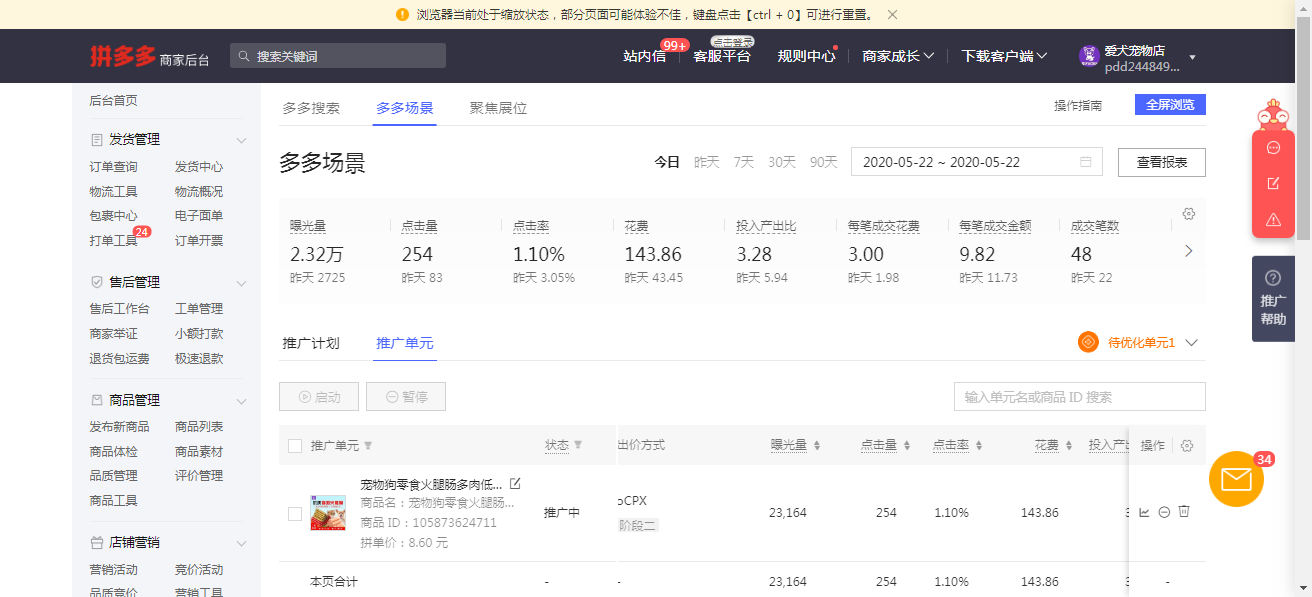Image resolution: width=1312 pixels, height=597 pixels.
Task: Show next metrics with right arrow
Action: coord(1188,251)
